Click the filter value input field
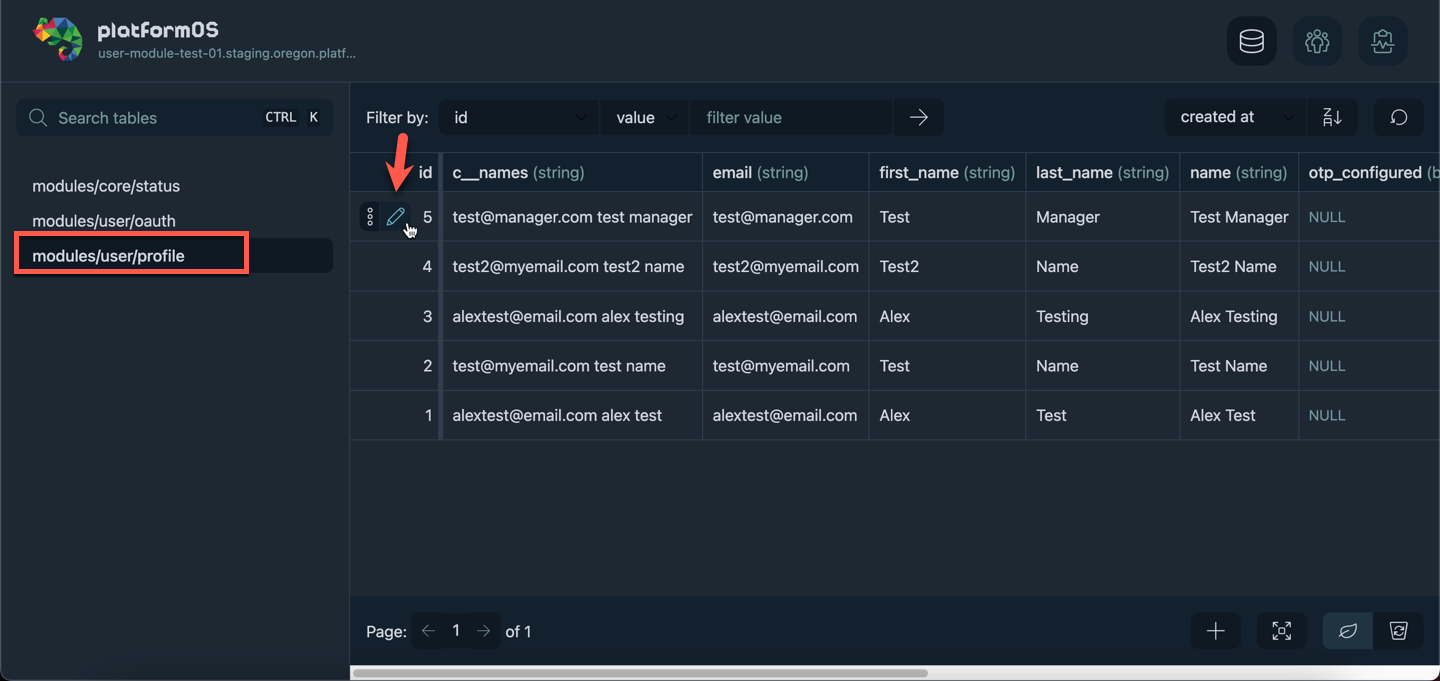 (790, 117)
